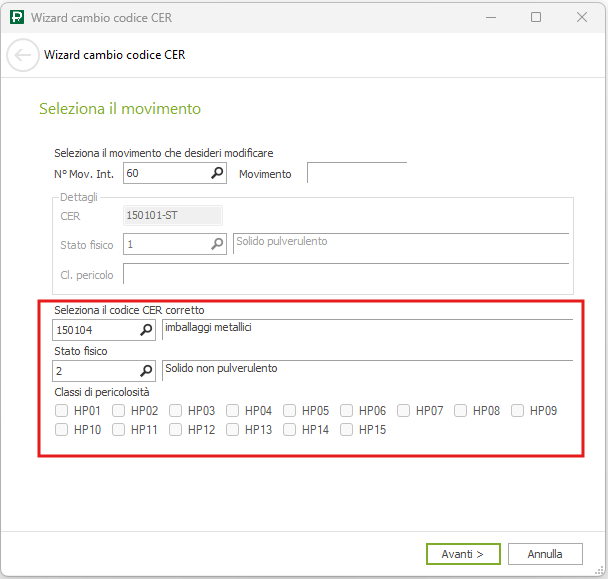Image resolution: width=608 pixels, height=579 pixels.
Task: Maximize the wizard window
Action: [x=536, y=17]
